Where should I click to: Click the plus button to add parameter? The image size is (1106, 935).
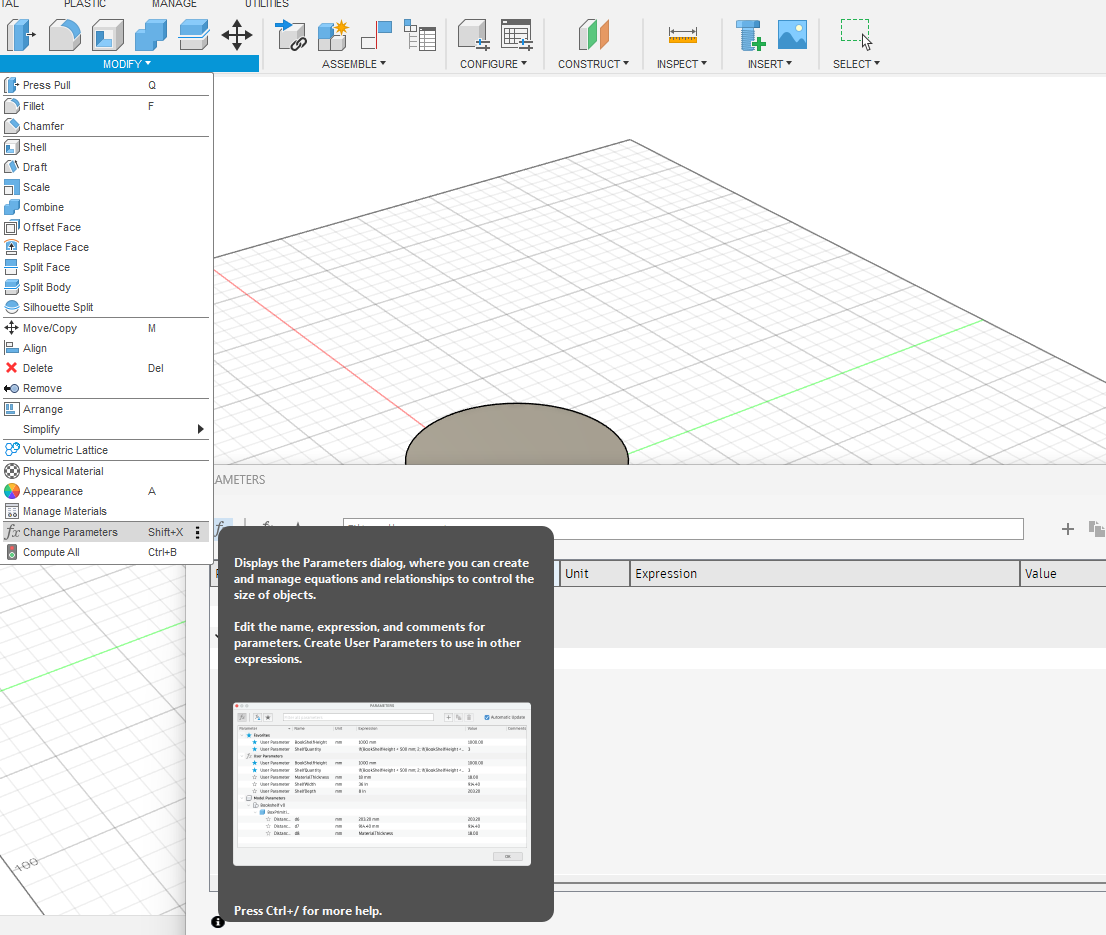click(x=1067, y=529)
